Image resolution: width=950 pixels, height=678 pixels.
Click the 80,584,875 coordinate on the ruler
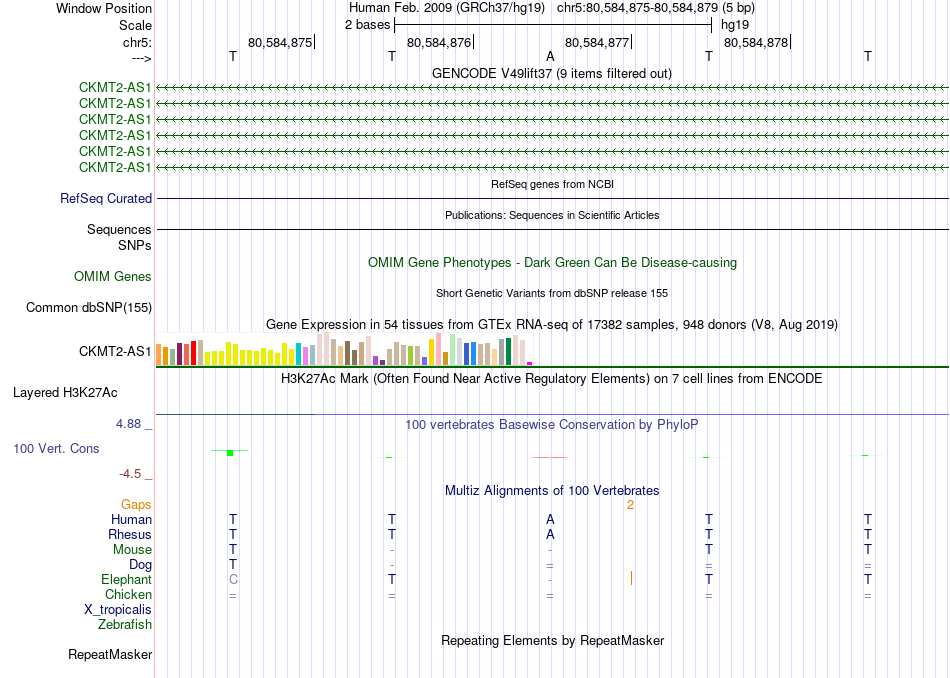(280, 42)
